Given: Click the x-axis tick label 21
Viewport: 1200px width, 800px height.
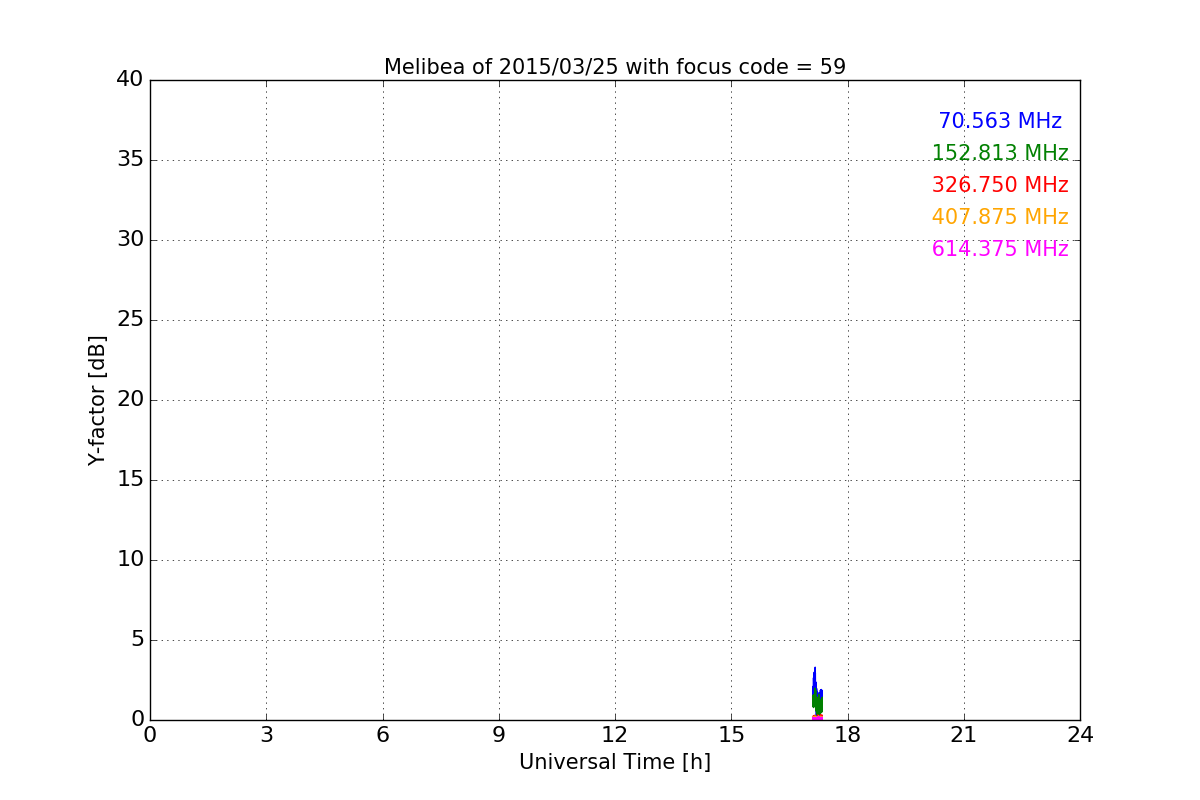Looking at the screenshot, I should coord(964,735).
